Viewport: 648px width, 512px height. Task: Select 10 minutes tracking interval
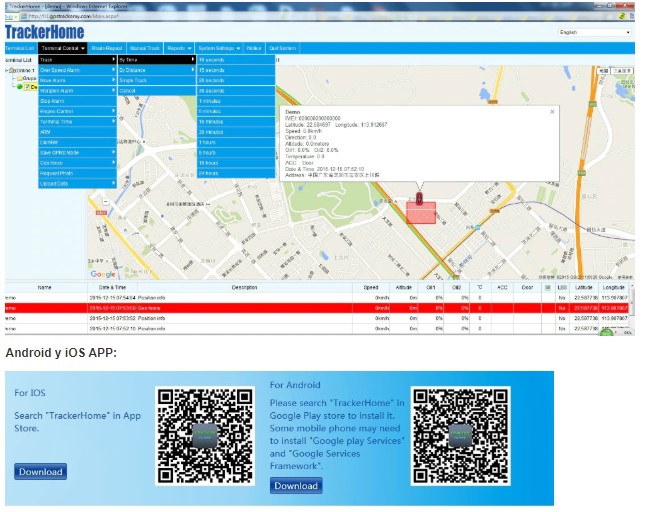coord(236,122)
